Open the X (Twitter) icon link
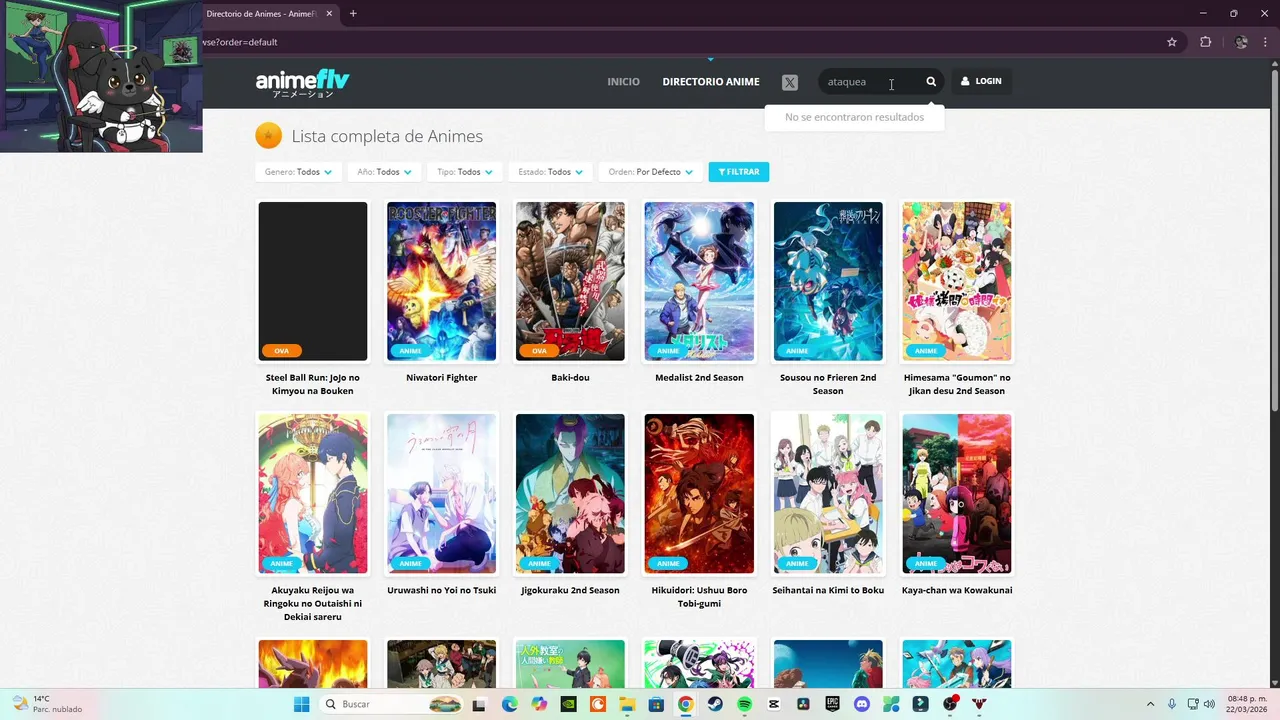This screenshot has width=1280, height=720. 790,82
